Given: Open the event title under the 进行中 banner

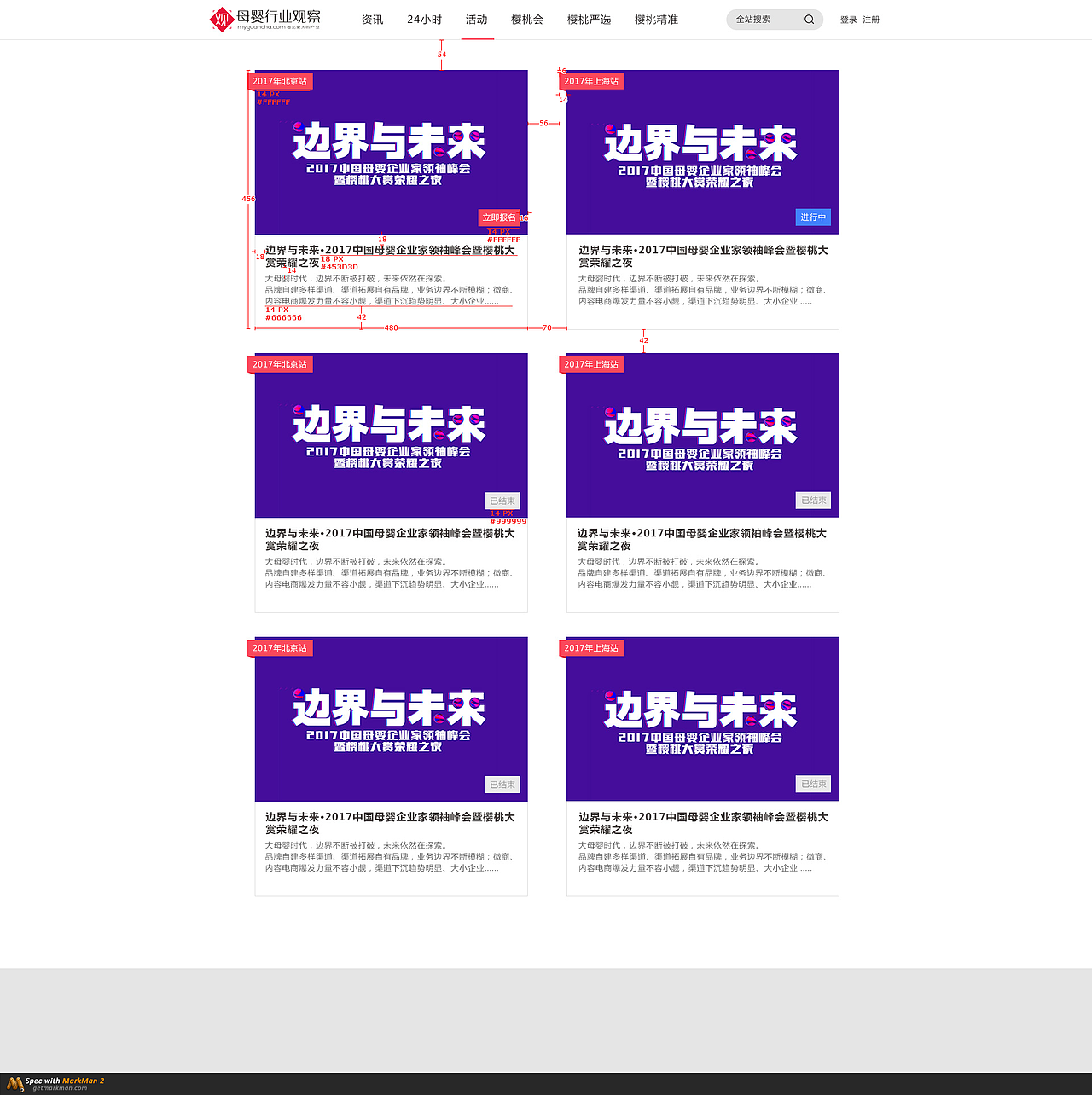Looking at the screenshot, I should click(703, 257).
